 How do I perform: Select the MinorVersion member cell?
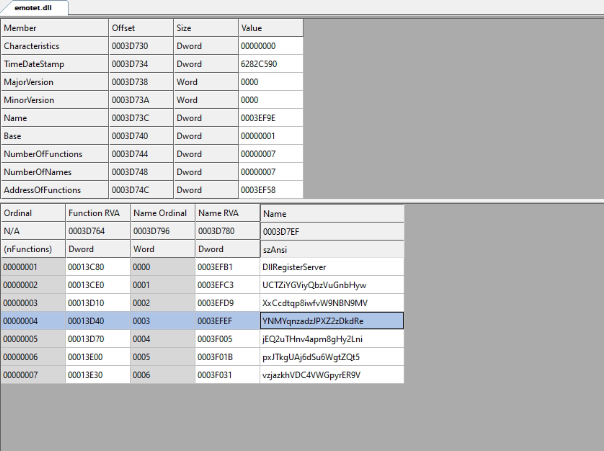[x=55, y=100]
